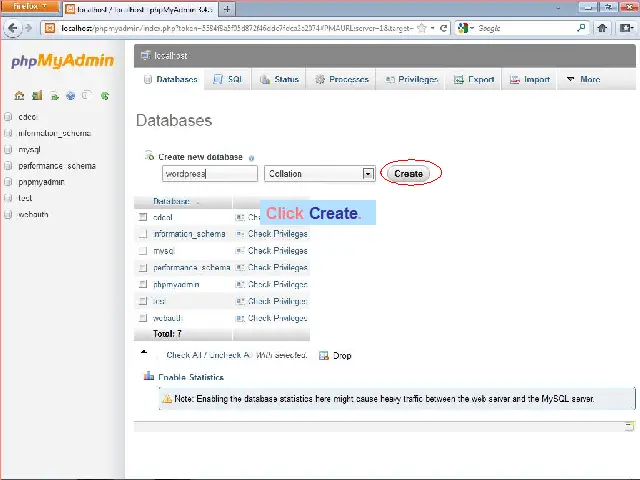This screenshot has height=480, width=640.
Task: Open the performance_schema database in sidebar
Action: tap(57, 166)
